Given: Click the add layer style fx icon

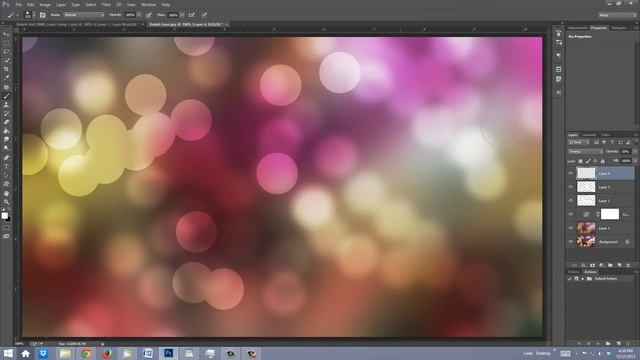Looking at the screenshot, I should pyautogui.click(x=583, y=265).
